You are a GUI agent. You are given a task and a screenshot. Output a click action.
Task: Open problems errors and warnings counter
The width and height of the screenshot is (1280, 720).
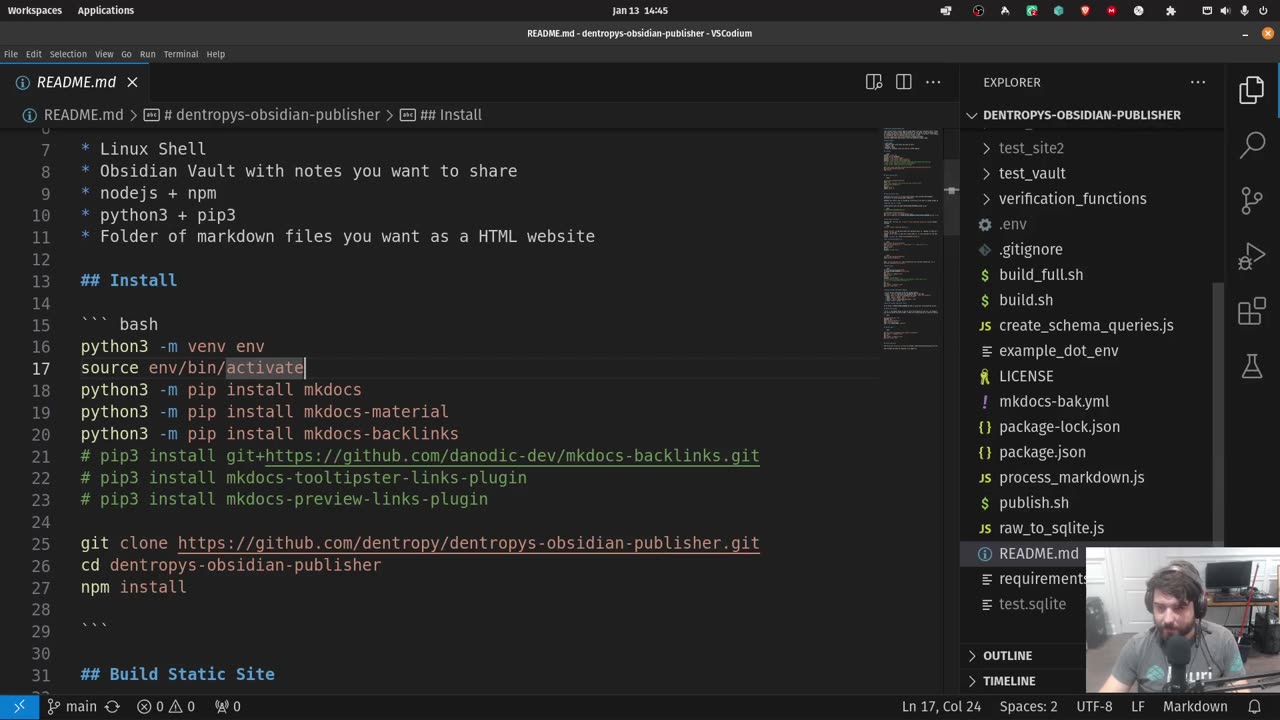click(x=166, y=706)
